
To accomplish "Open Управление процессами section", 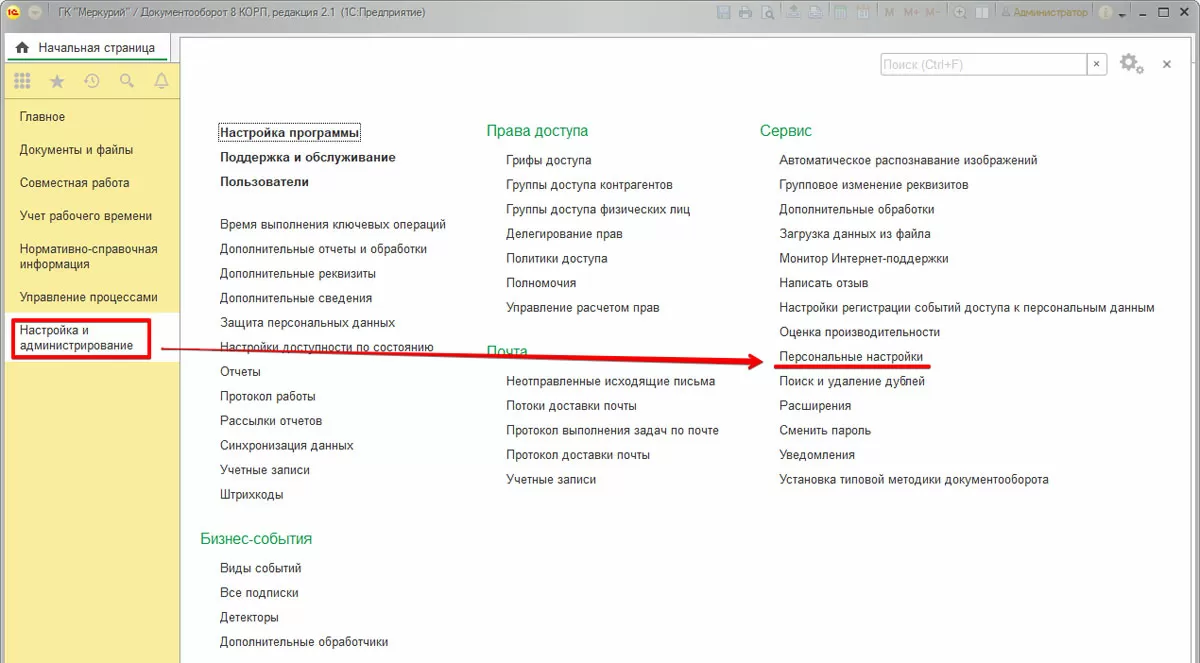I will pyautogui.click(x=90, y=297).
